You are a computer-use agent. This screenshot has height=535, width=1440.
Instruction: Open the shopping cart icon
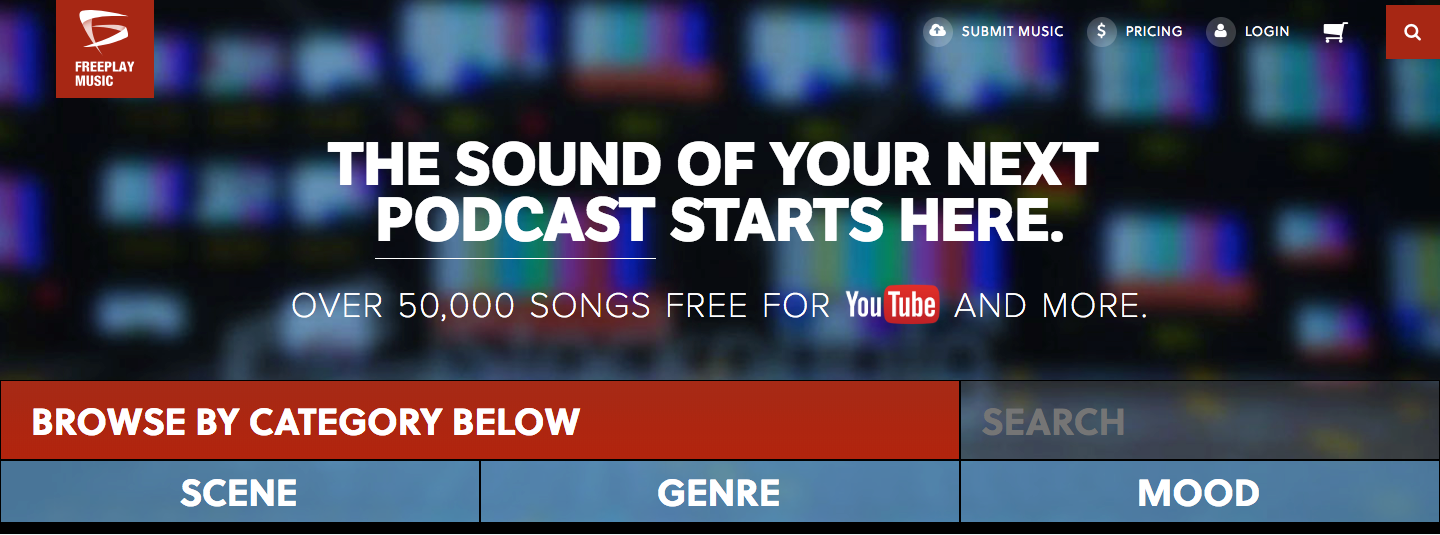click(x=1335, y=33)
